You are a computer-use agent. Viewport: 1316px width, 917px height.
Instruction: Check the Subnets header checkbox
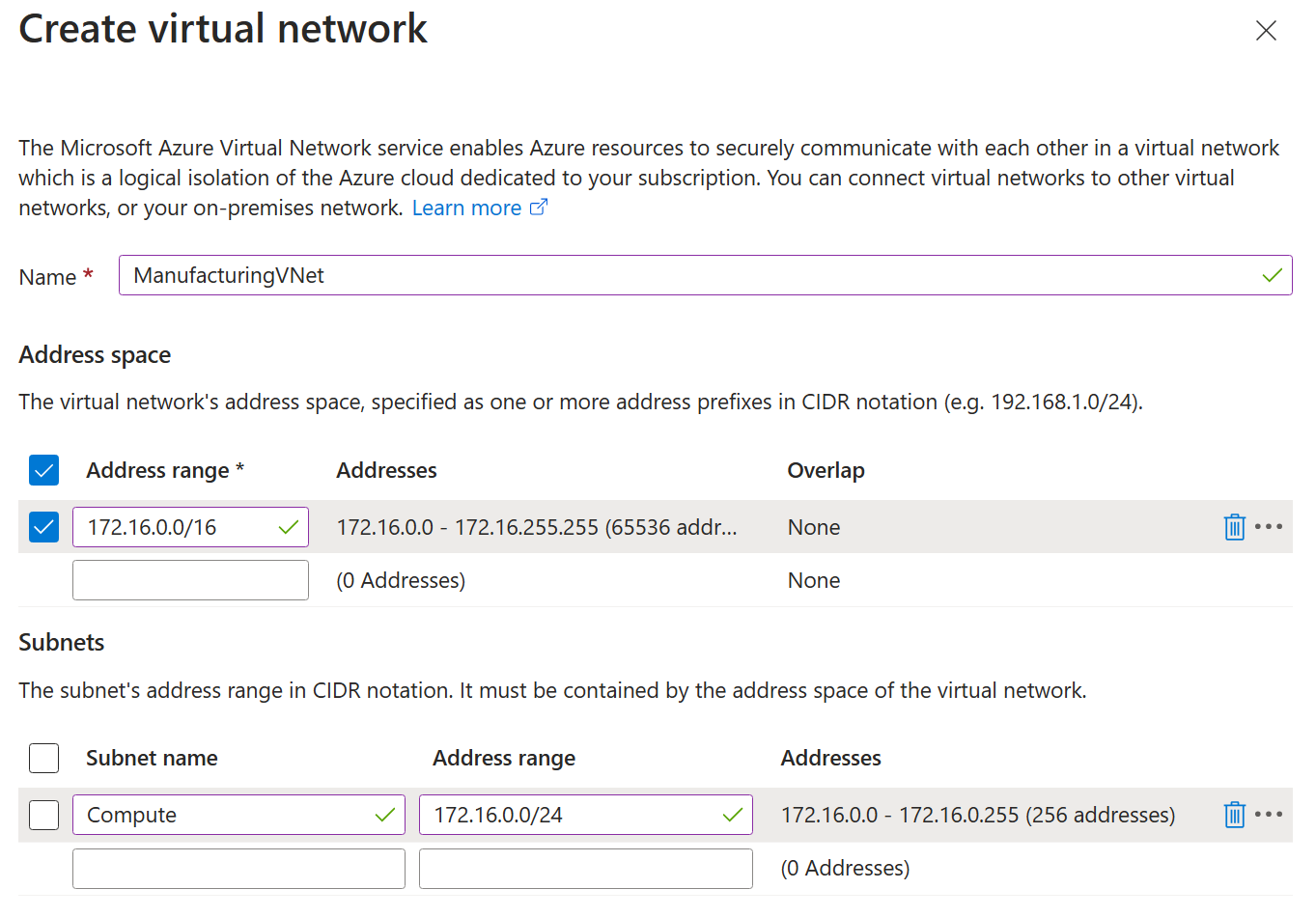pos(43,758)
